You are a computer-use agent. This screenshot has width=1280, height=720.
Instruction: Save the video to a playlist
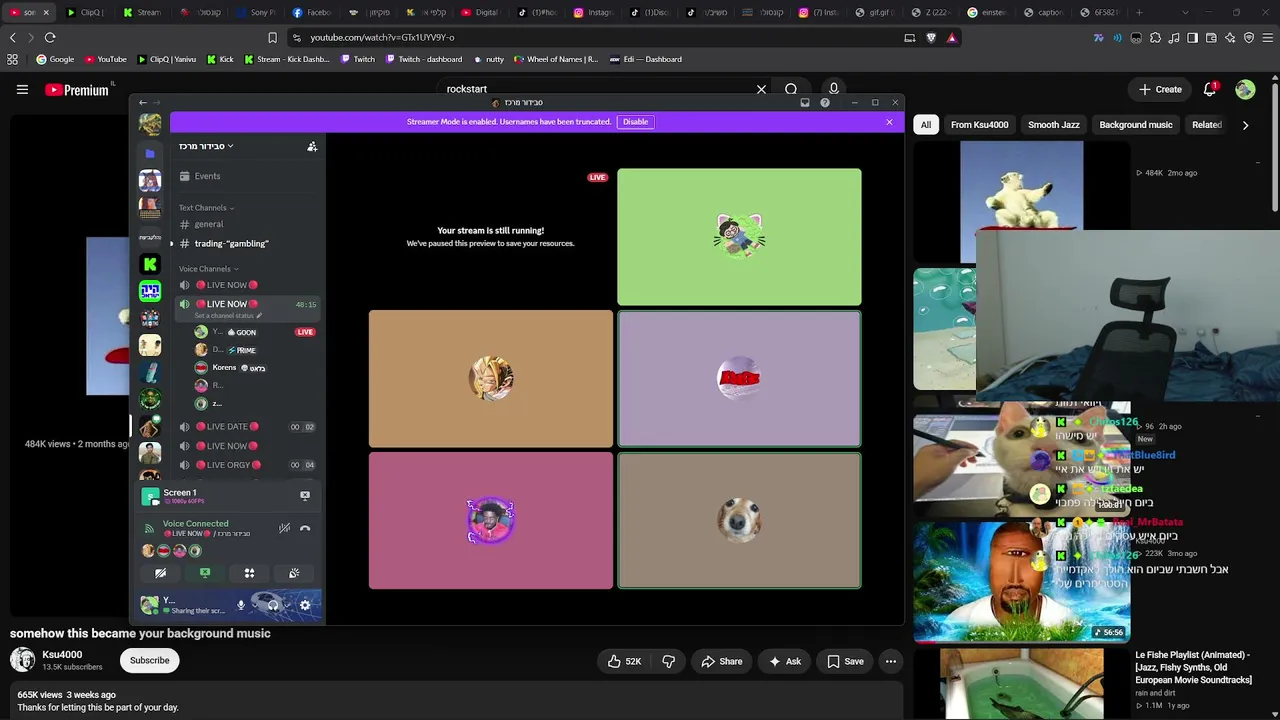(845, 661)
